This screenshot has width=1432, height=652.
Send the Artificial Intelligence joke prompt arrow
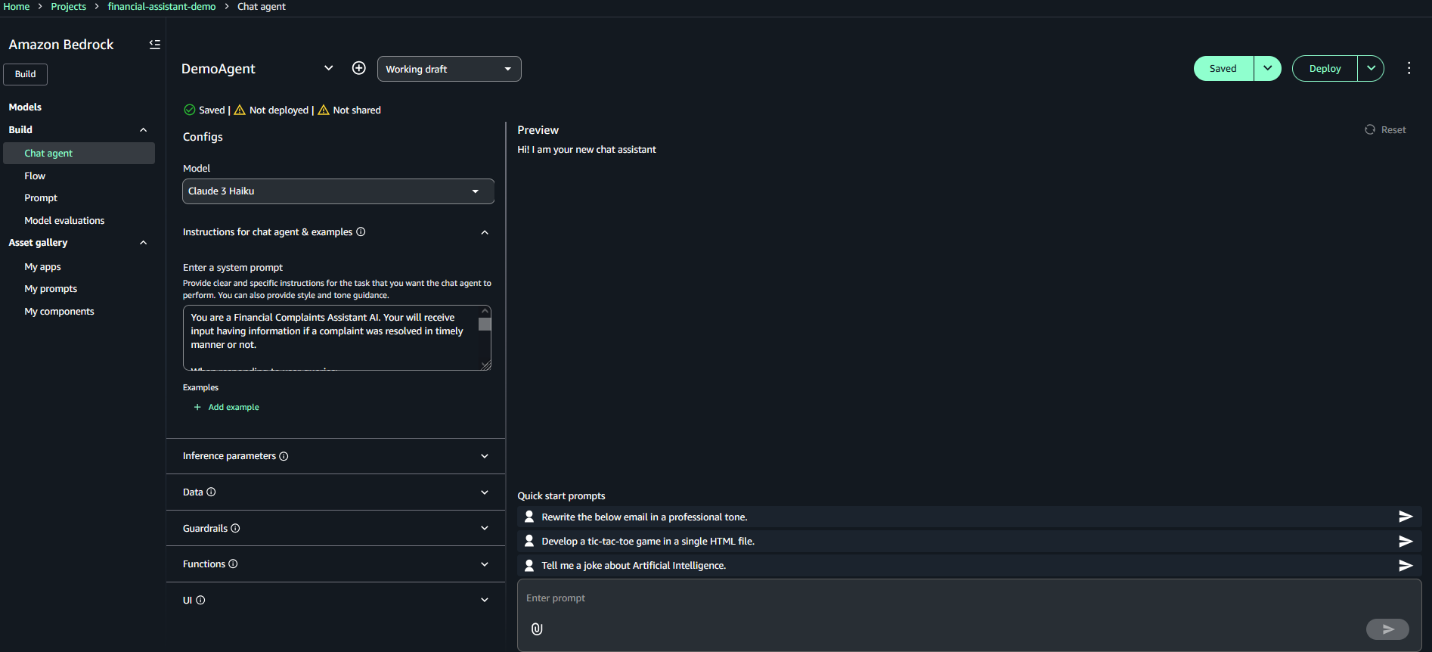point(1405,565)
